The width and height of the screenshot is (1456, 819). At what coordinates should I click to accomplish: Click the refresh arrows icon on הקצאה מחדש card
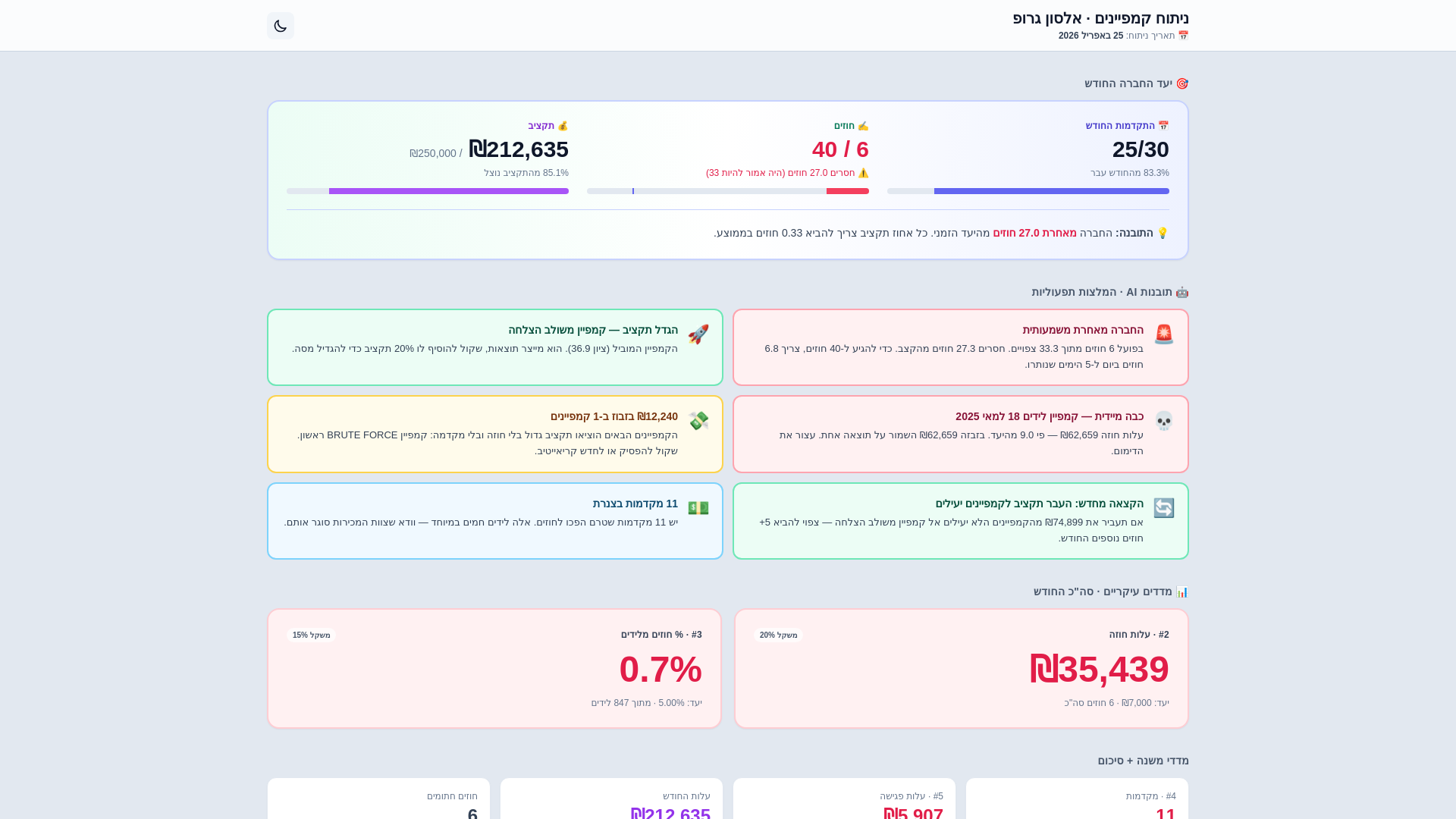pyautogui.click(x=1164, y=508)
